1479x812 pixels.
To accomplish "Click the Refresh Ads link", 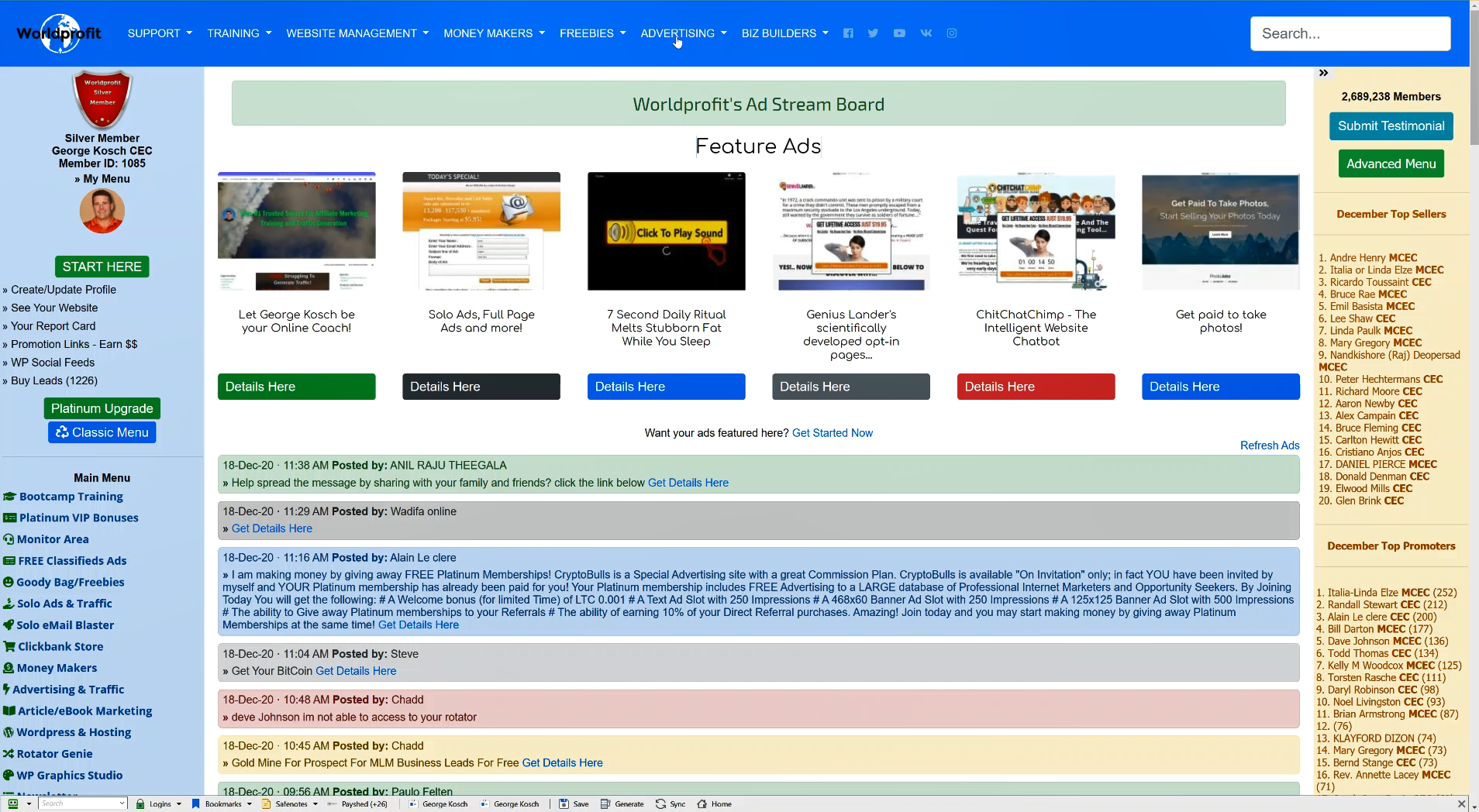I will pyautogui.click(x=1270, y=446).
